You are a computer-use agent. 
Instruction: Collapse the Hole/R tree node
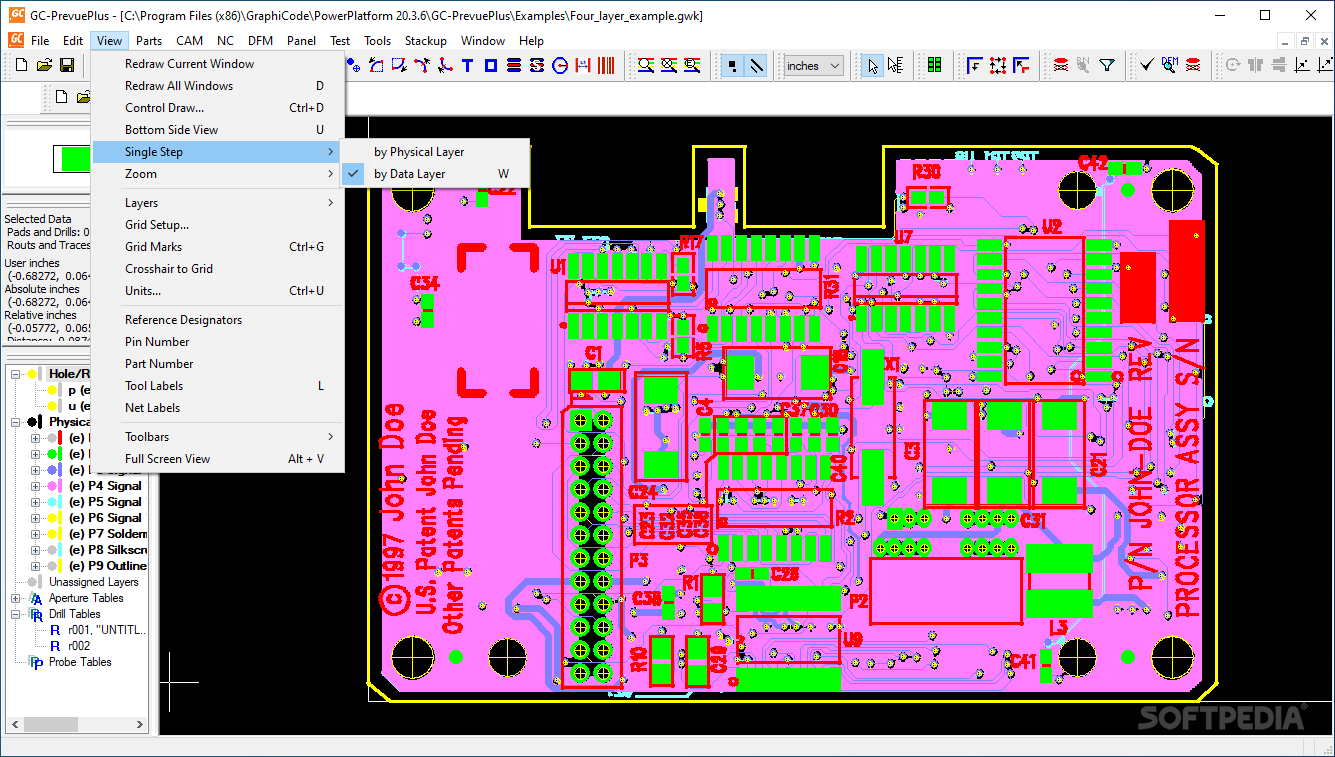pos(16,374)
